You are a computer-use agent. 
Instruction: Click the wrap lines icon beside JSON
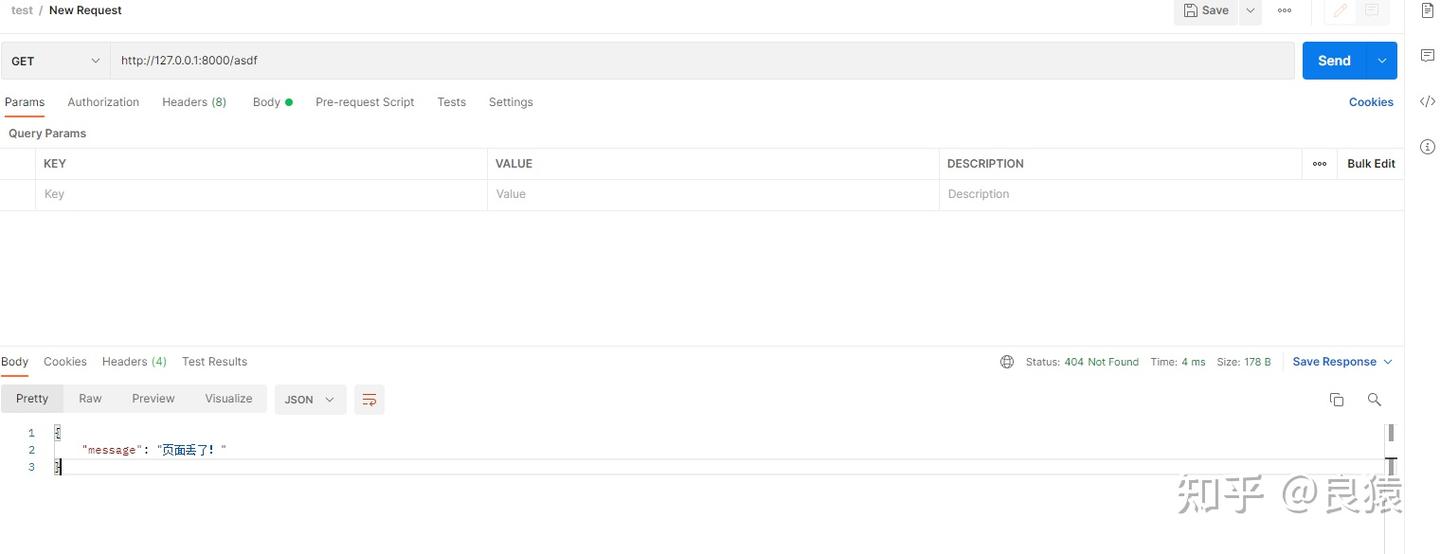(369, 400)
